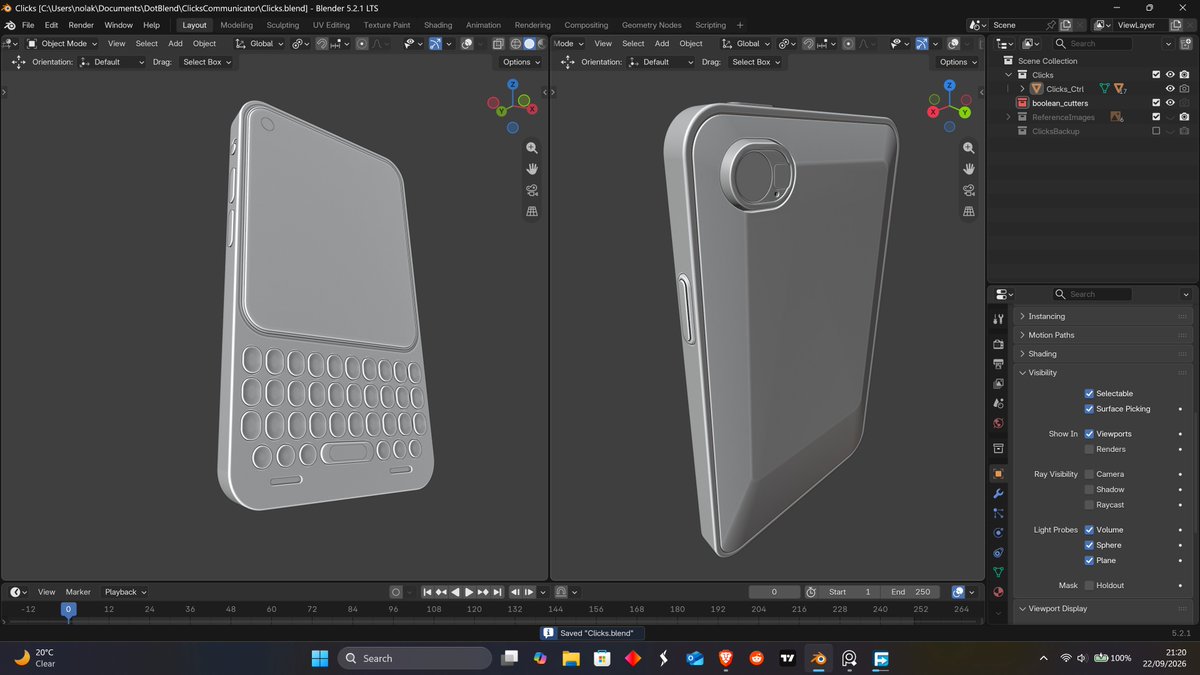Open the Object Constraints properties tab
The height and width of the screenshot is (675, 1200).
coord(997,553)
